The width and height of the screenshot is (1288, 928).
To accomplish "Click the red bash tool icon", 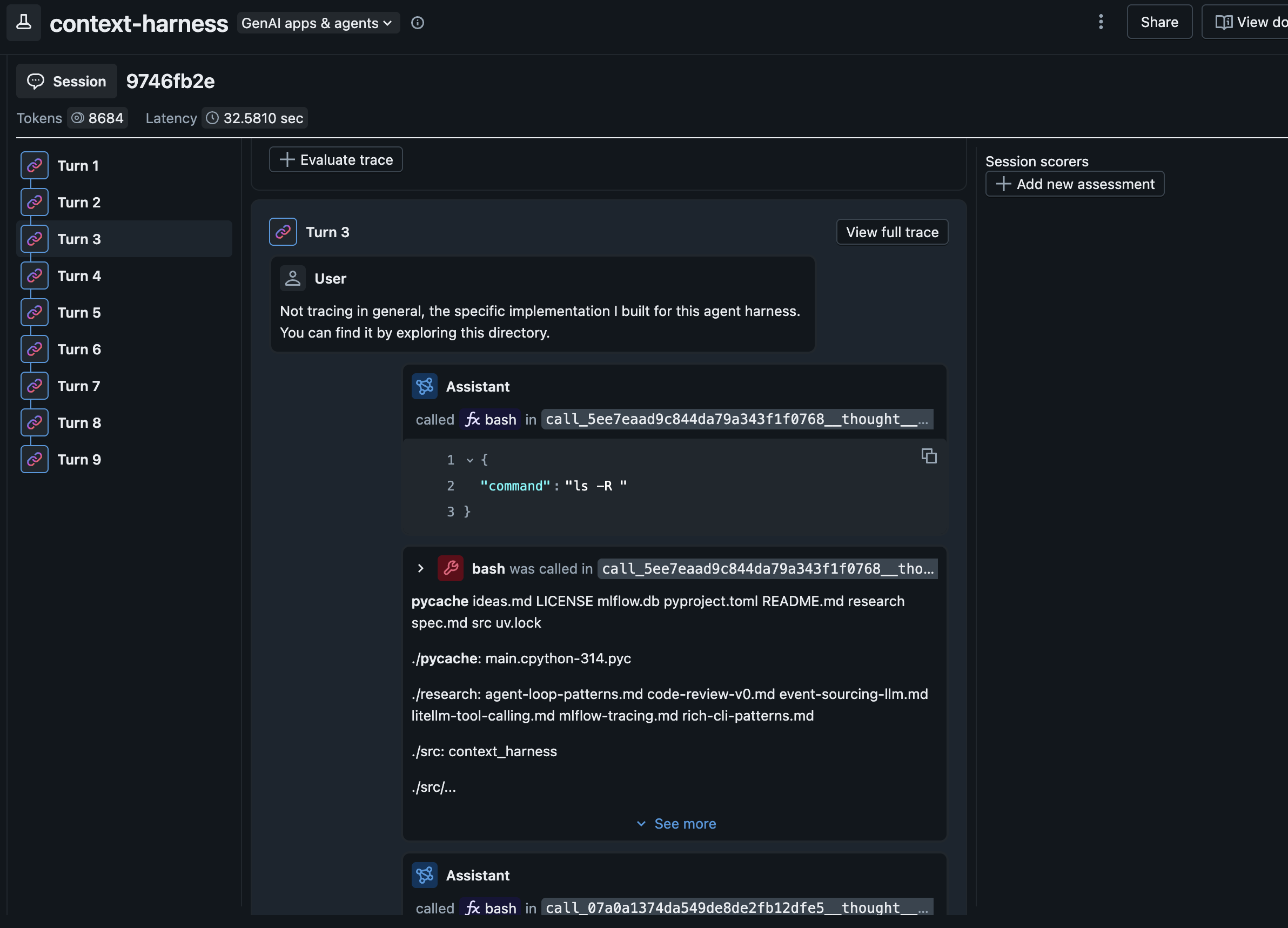I will (451, 568).
